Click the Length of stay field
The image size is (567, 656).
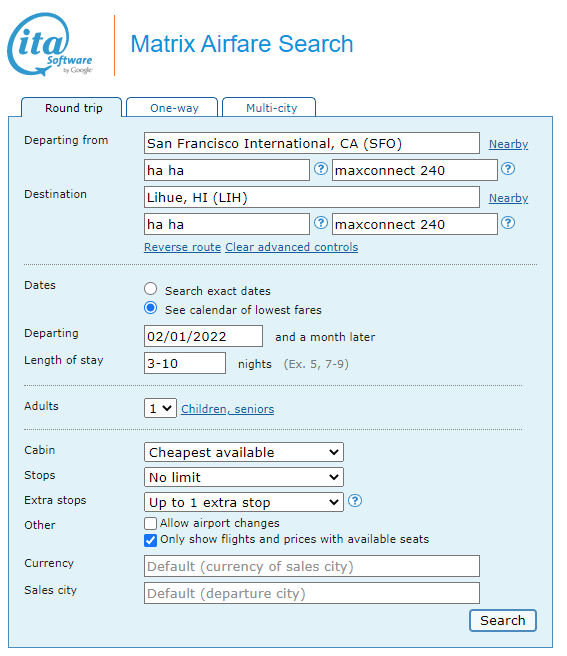tap(185, 363)
